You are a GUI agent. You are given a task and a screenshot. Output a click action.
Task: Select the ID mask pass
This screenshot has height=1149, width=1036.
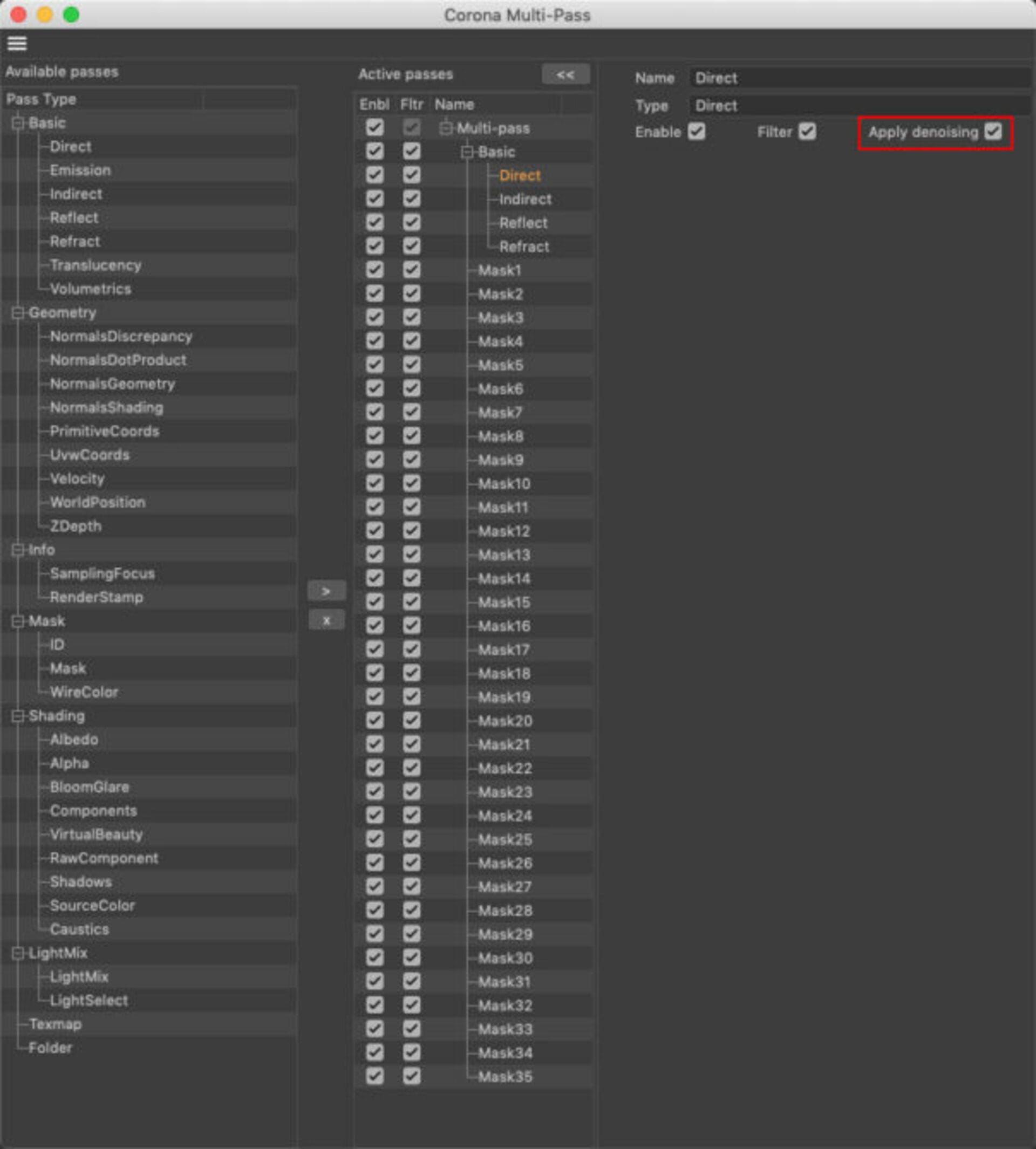(57, 645)
